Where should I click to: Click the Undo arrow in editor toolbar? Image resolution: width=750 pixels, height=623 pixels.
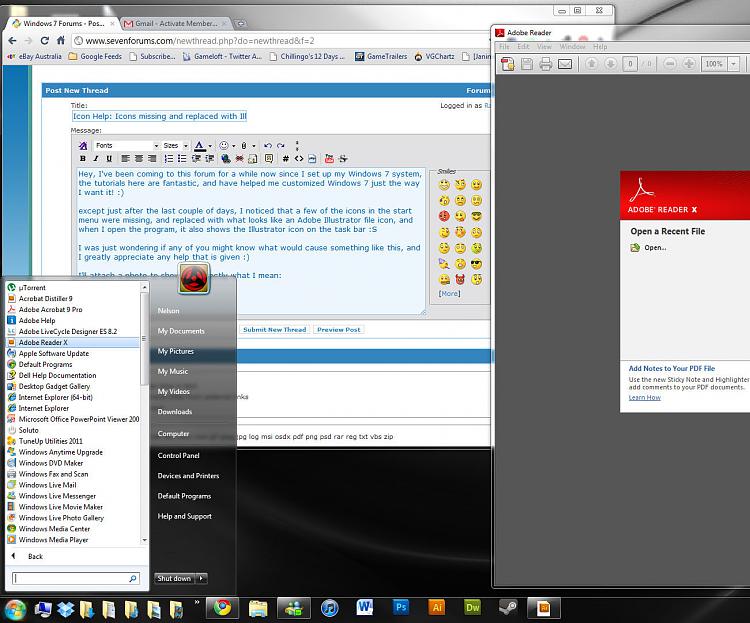[268, 145]
